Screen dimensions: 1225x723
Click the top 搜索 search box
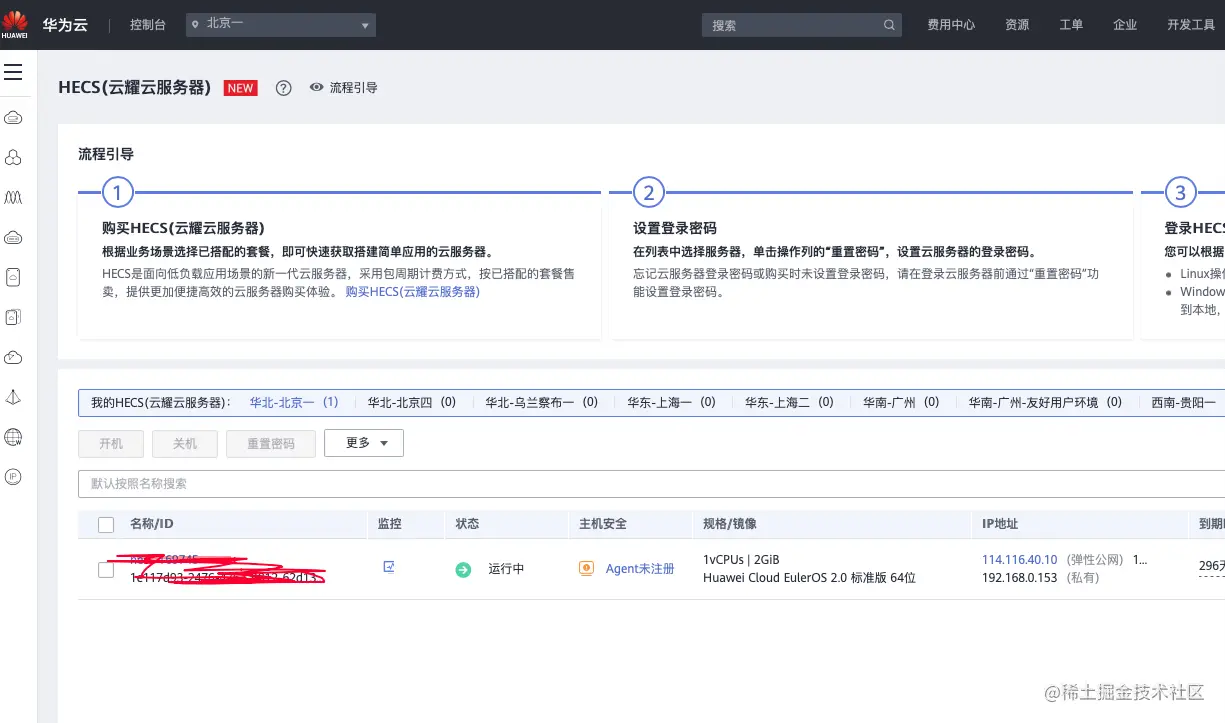coord(802,25)
